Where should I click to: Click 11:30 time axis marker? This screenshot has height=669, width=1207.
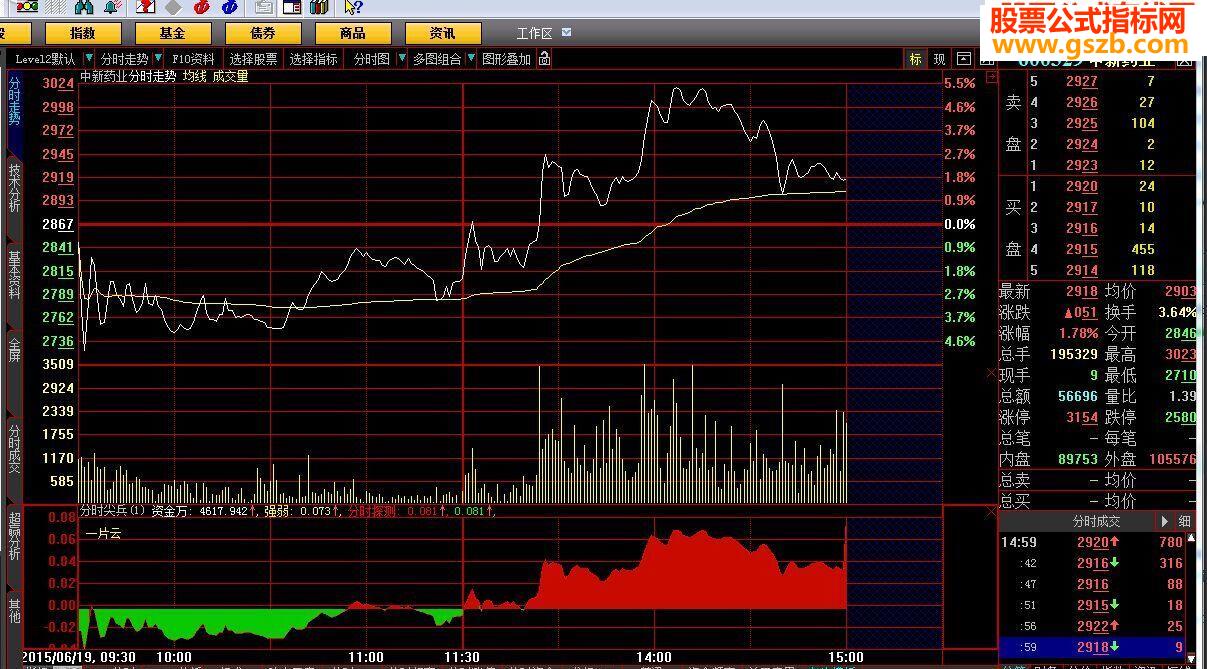pos(462,657)
